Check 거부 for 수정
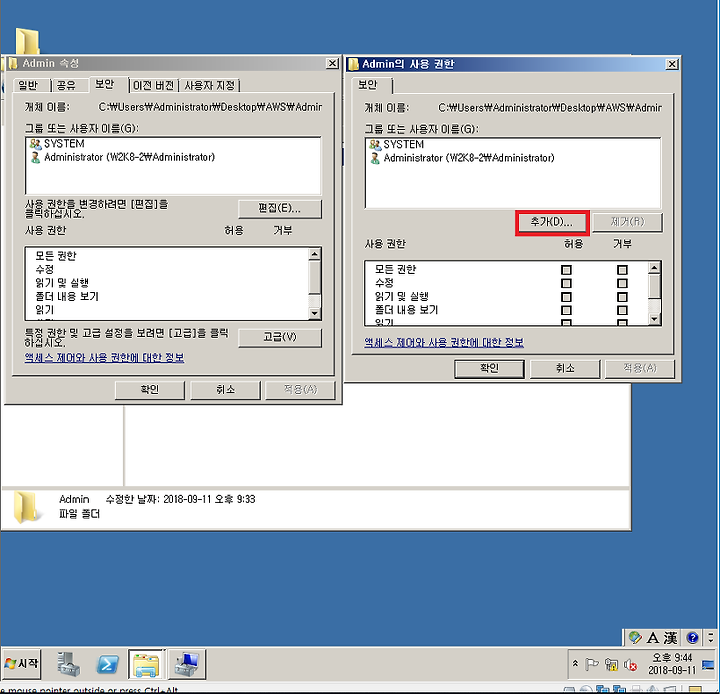This screenshot has height=694, width=720. (x=622, y=283)
